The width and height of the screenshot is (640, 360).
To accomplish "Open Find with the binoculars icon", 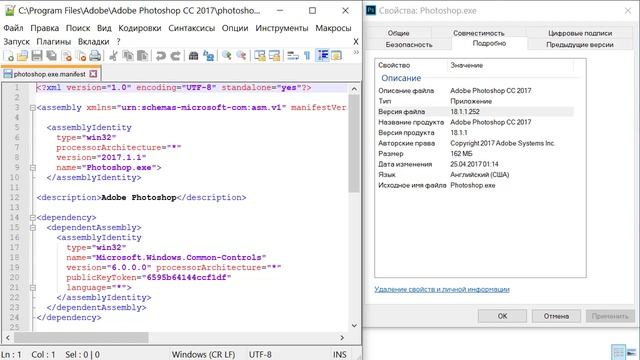I will (x=193, y=56).
